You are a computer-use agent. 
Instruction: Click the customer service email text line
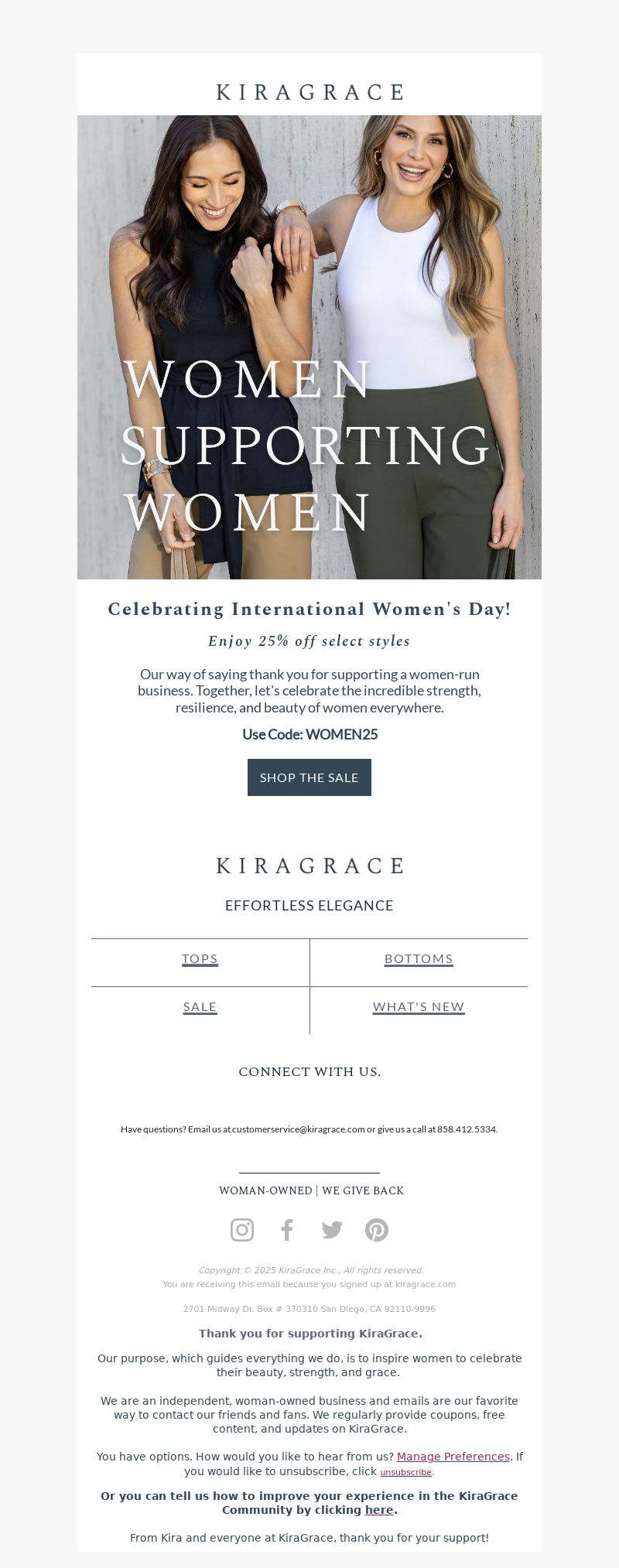tap(309, 1129)
